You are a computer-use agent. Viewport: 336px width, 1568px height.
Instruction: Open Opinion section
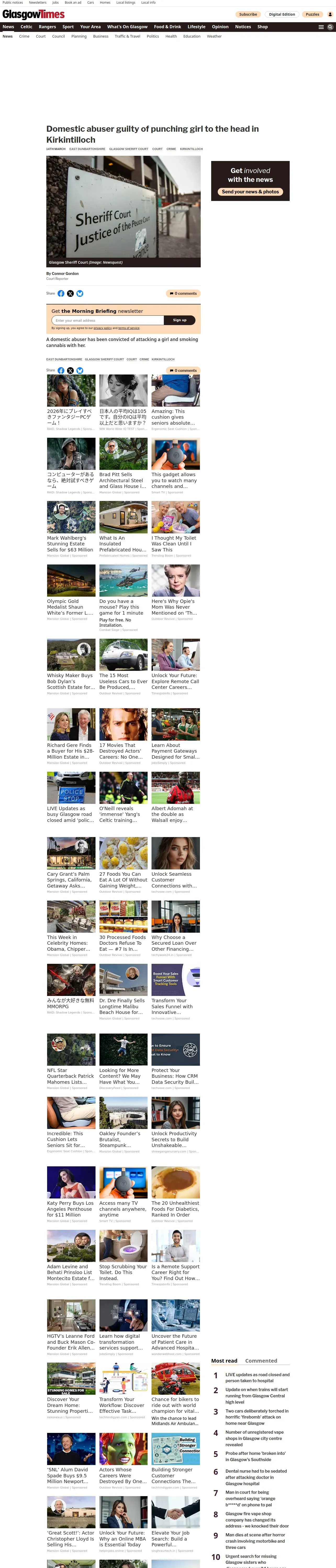pyautogui.click(x=220, y=27)
